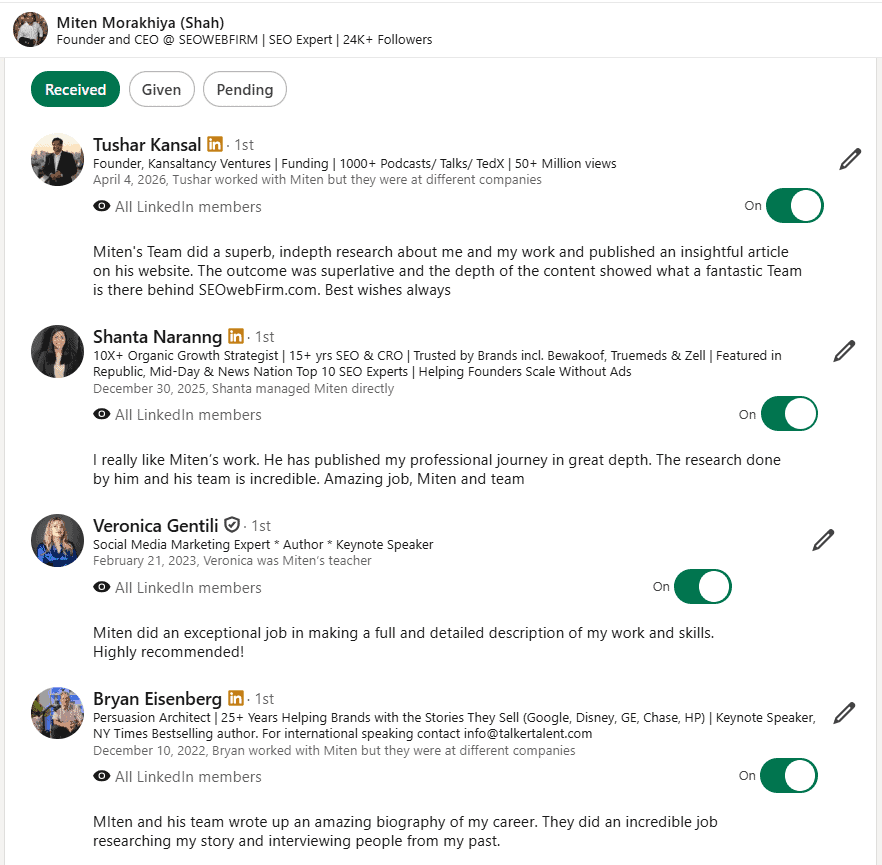Click LinkedIn badge beside Shanta Naranng
The height and width of the screenshot is (865, 882).
236,336
